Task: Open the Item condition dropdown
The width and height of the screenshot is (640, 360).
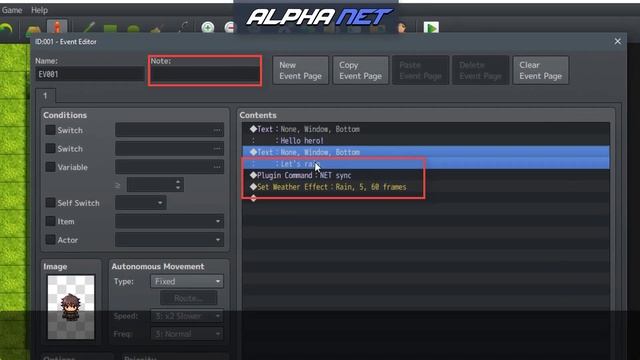Action: pyautogui.click(x=169, y=221)
